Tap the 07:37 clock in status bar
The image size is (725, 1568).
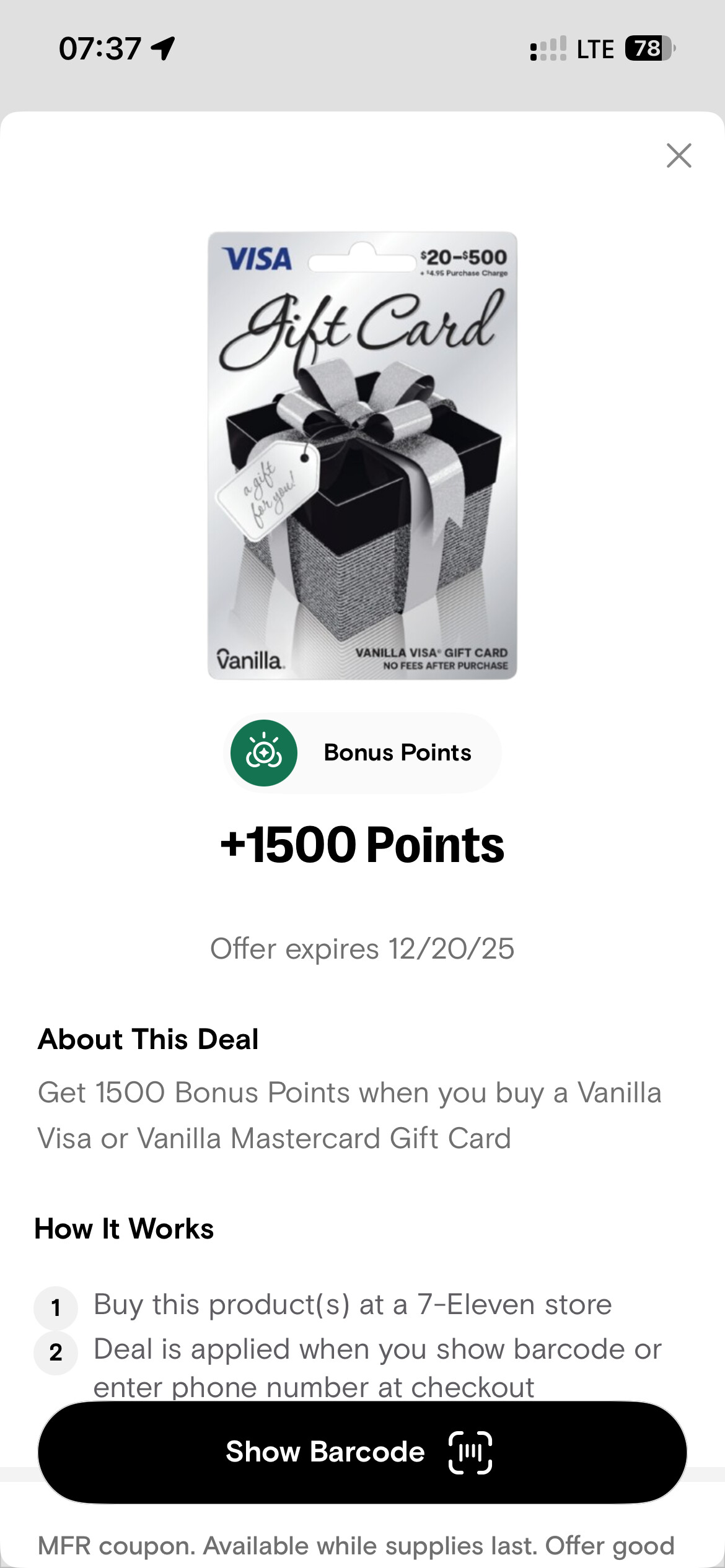pyautogui.click(x=100, y=48)
